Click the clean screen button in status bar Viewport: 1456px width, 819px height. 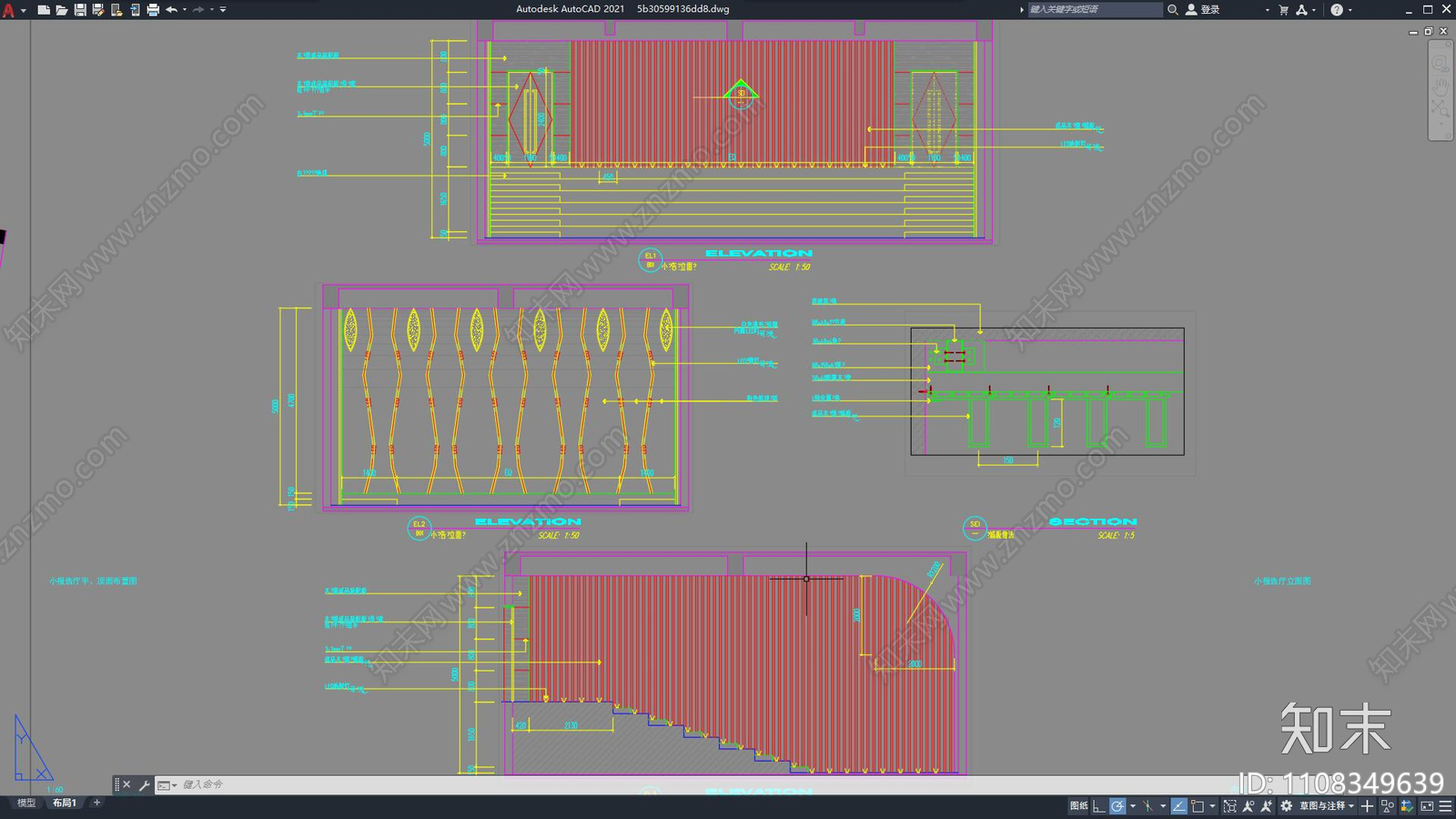[x=1427, y=806]
